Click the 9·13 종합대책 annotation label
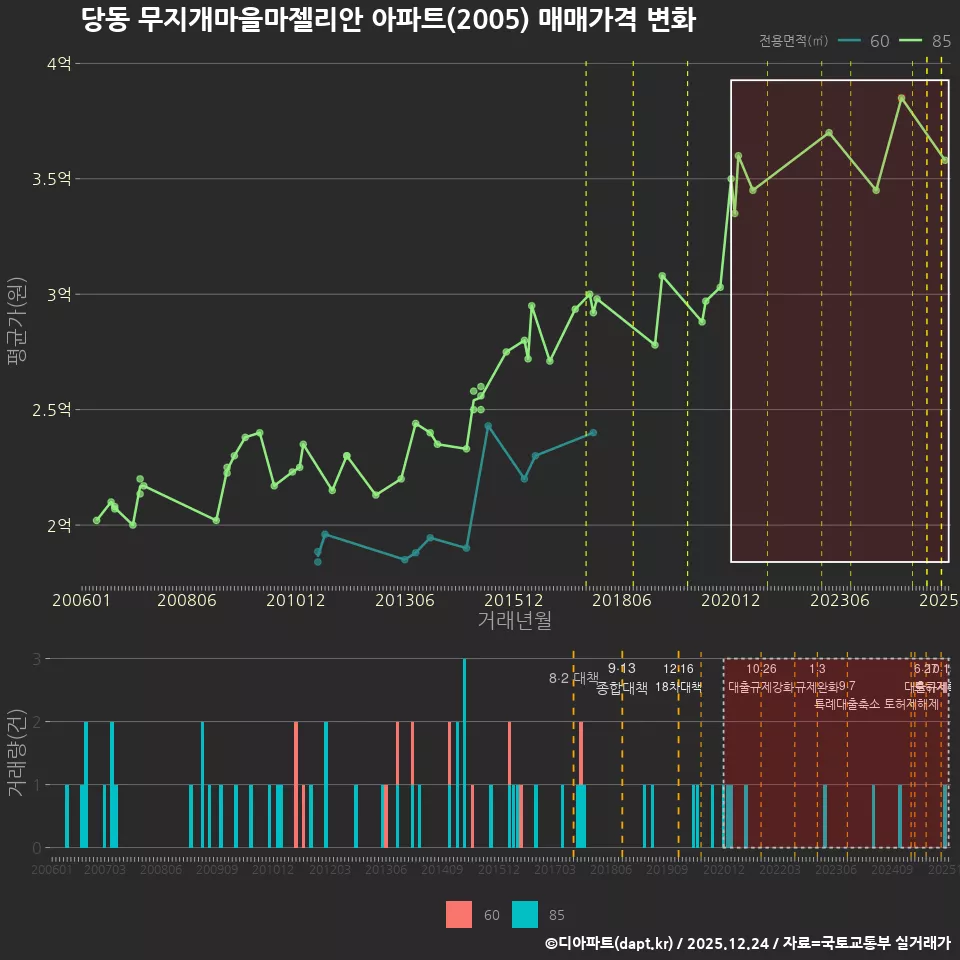 621,678
